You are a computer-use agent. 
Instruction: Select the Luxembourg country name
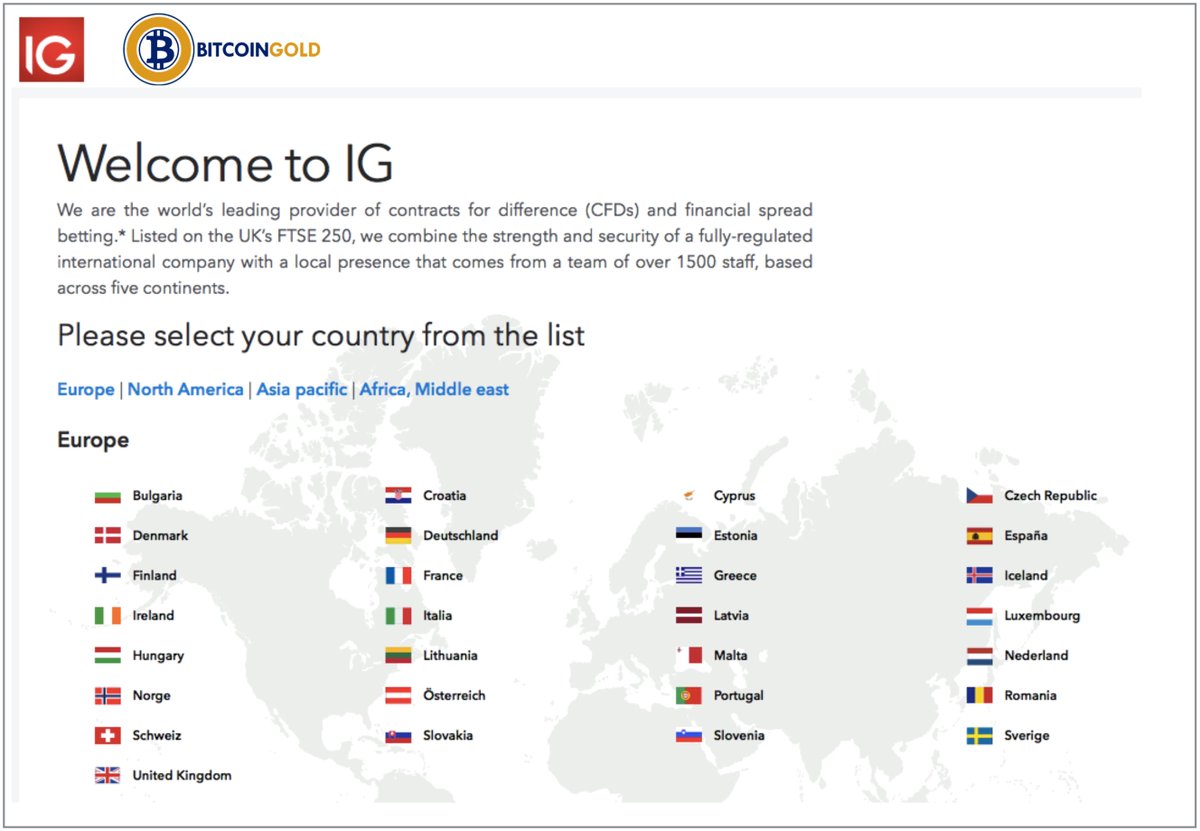coord(1042,616)
